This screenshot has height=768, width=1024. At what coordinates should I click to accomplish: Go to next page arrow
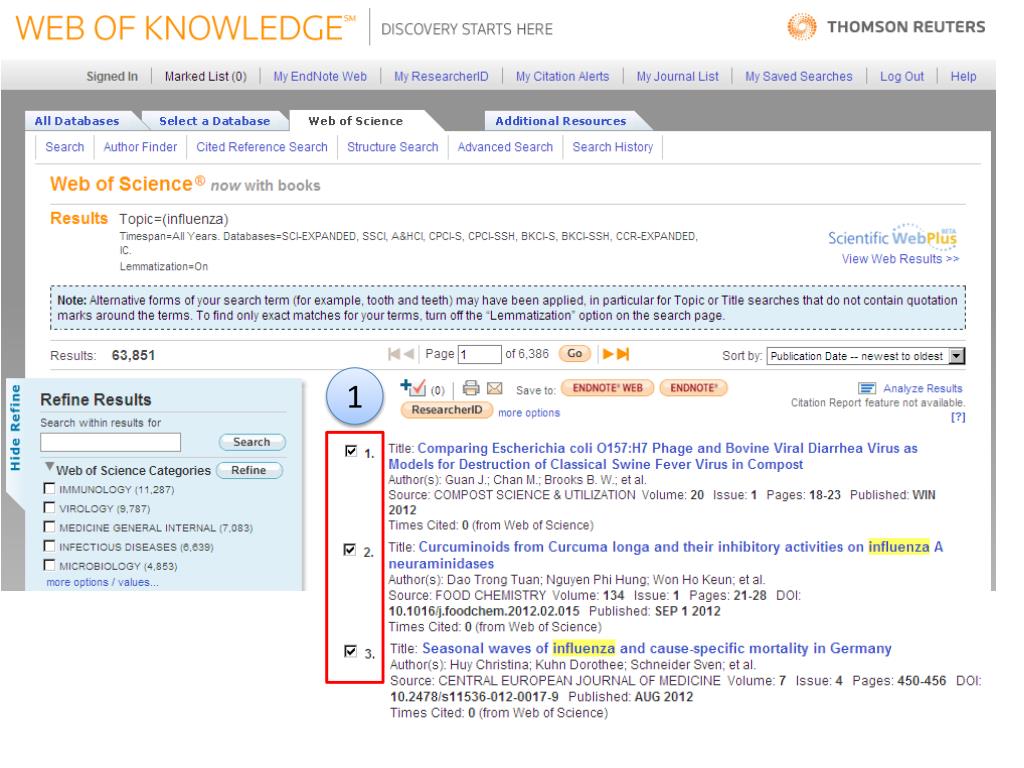607,354
